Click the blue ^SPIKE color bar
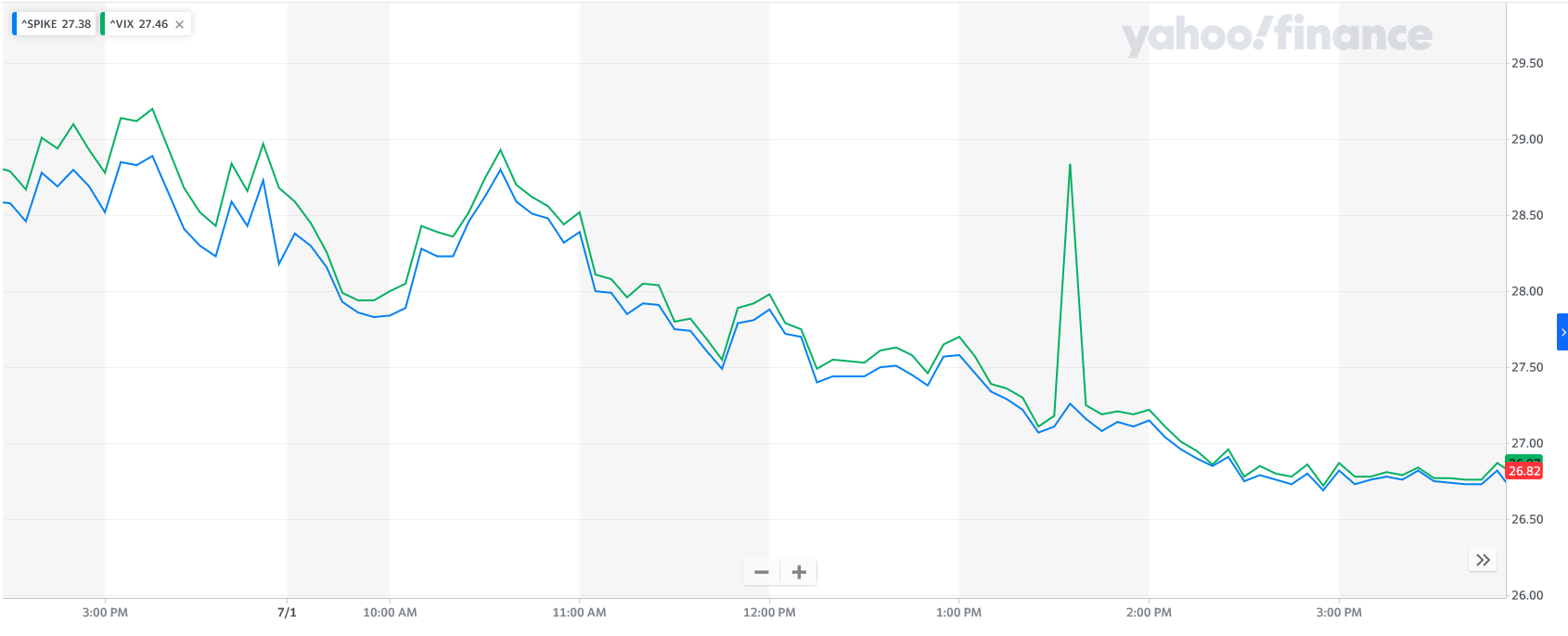This screenshot has width=1568, height=636. click(x=14, y=24)
